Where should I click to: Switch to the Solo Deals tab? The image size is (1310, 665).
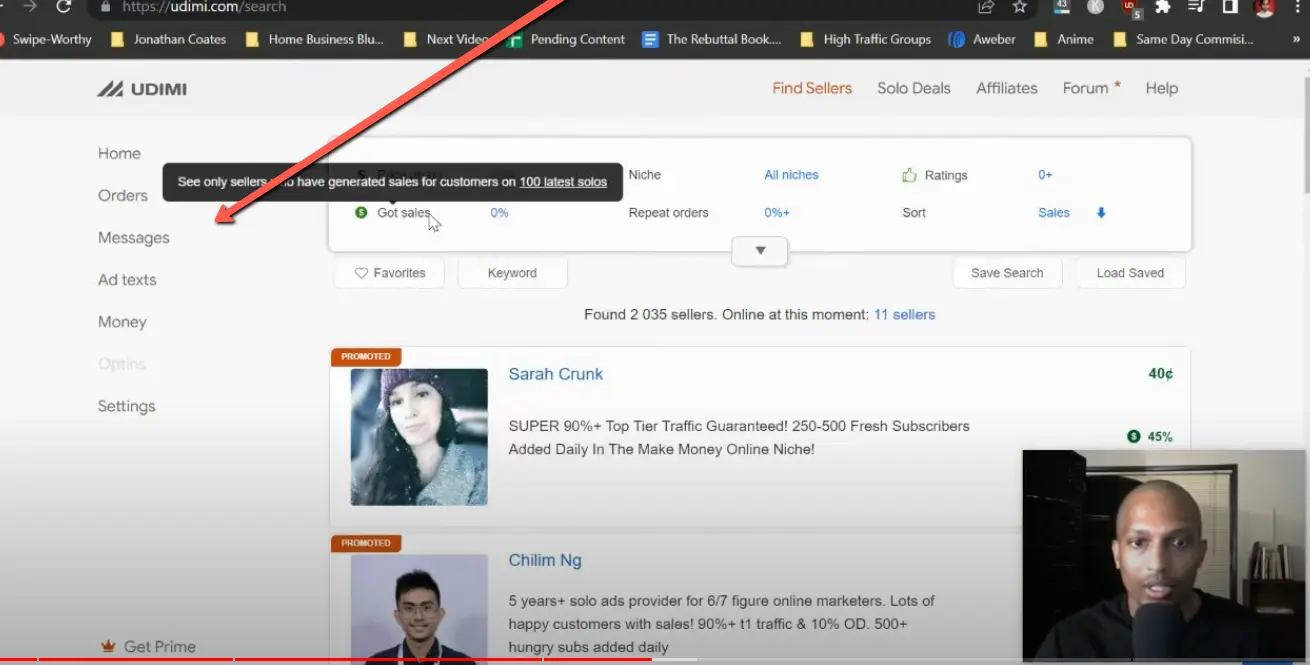coord(913,88)
